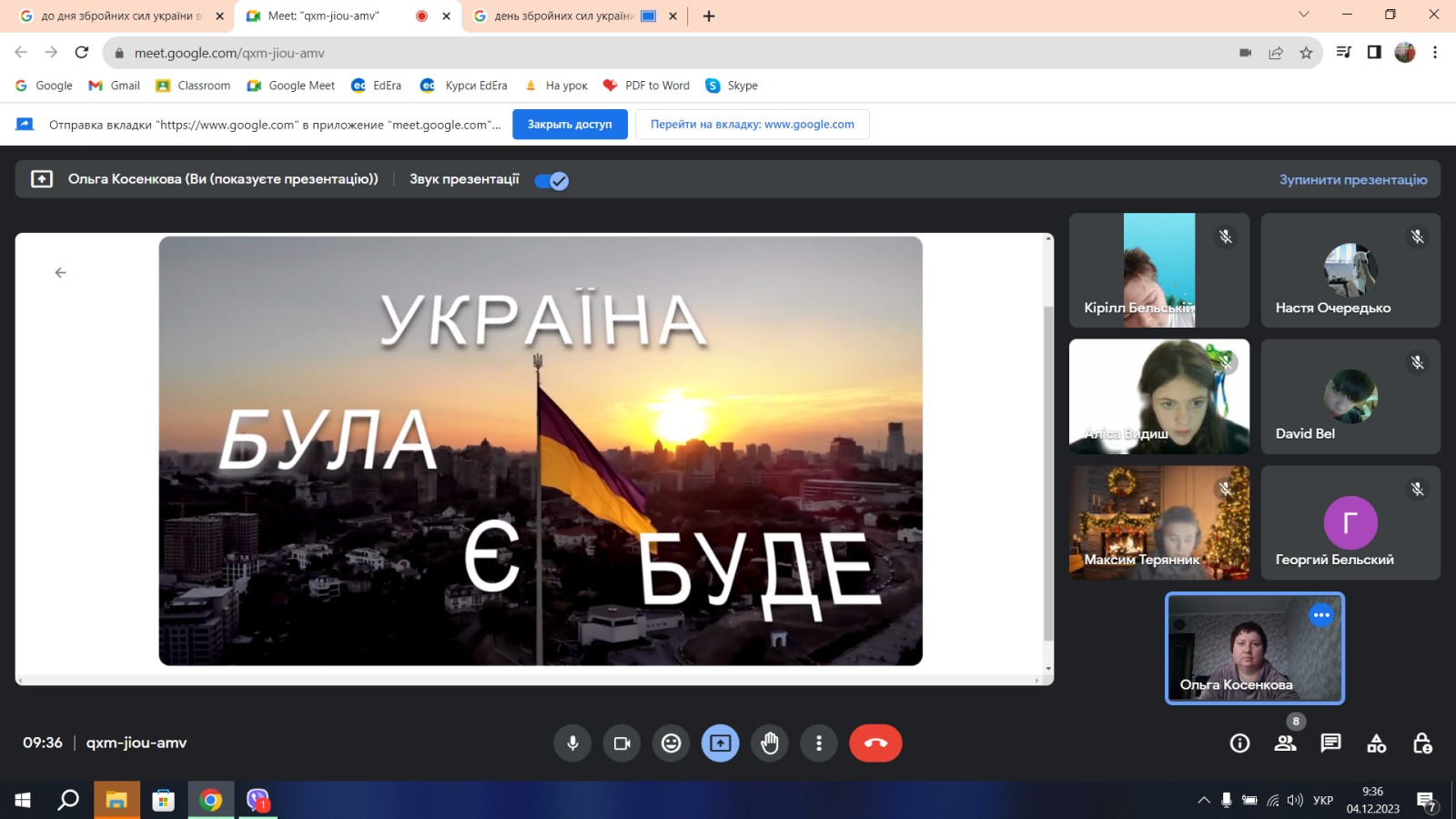Click the Закрыть доступ button
Screen dimensions: 1456x819
[570, 125]
